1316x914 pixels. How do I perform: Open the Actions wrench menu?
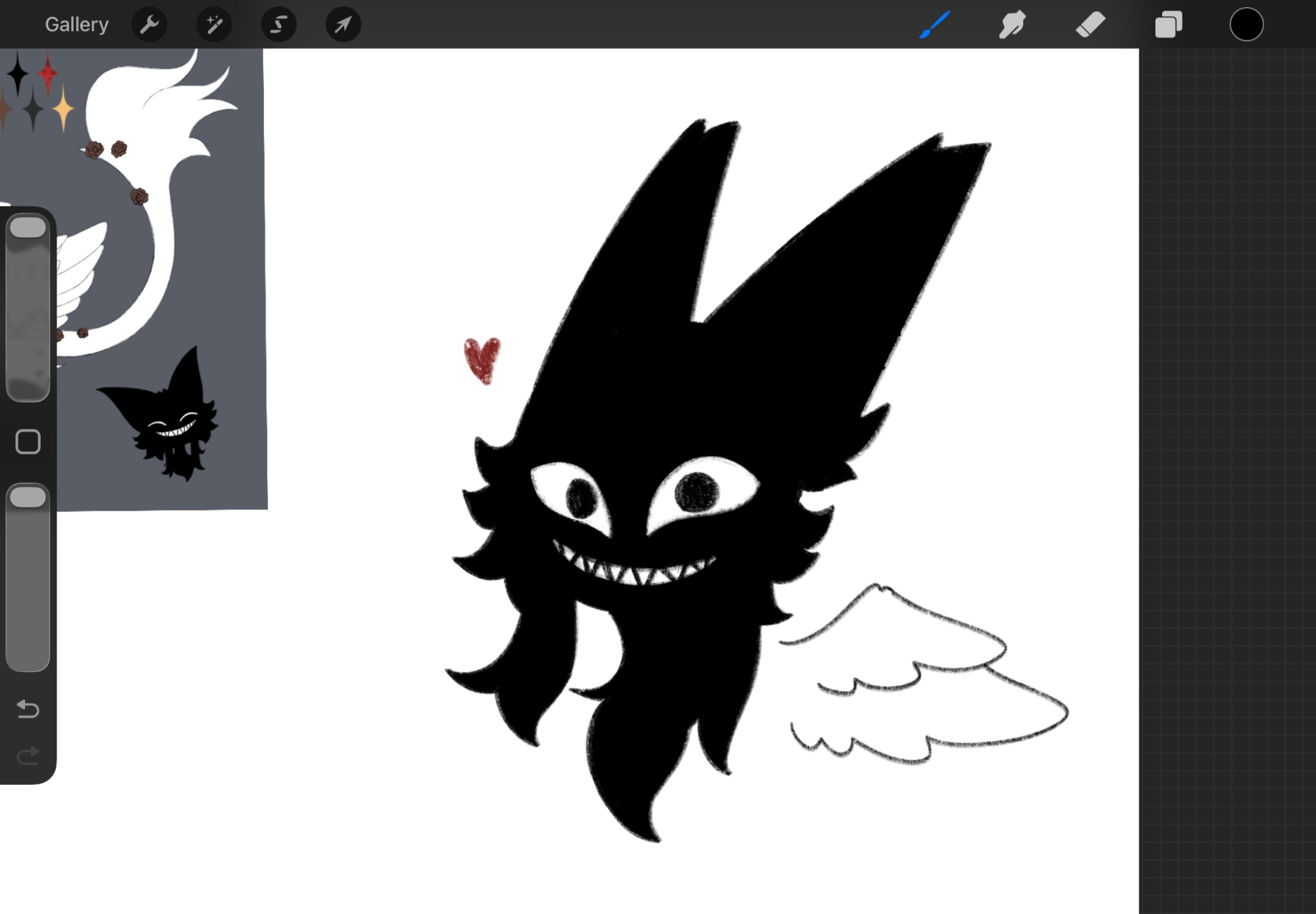click(149, 25)
